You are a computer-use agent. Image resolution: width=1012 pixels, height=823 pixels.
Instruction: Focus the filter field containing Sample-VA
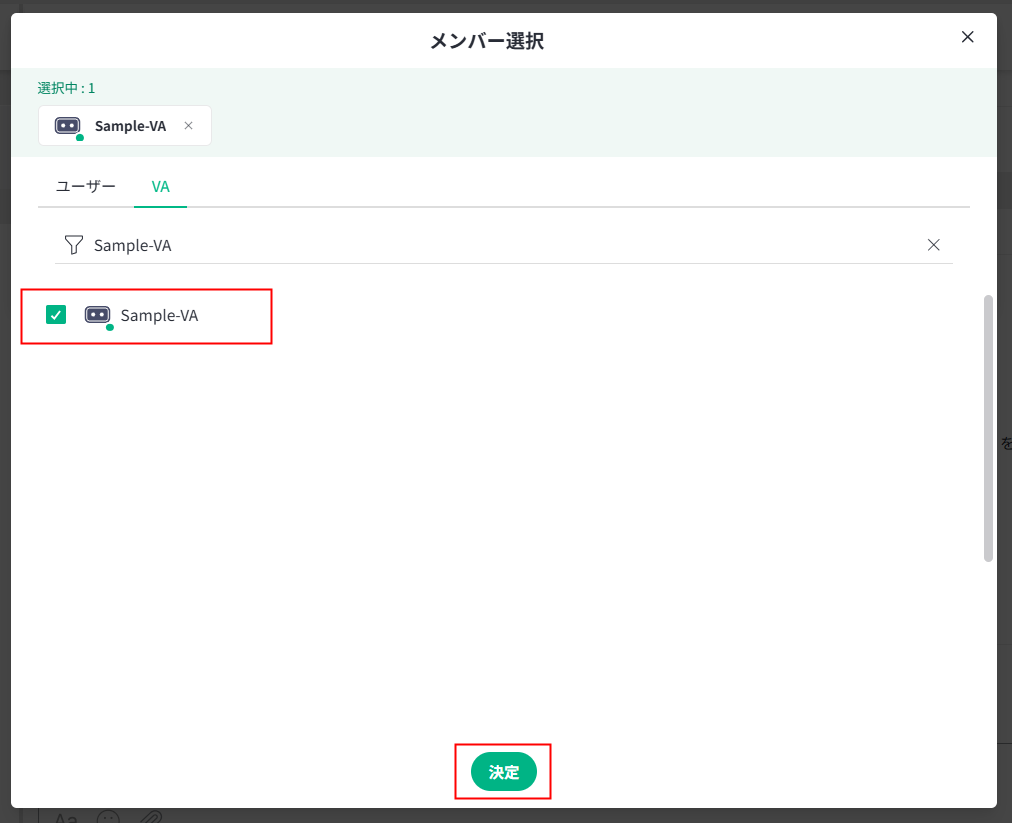pos(500,245)
